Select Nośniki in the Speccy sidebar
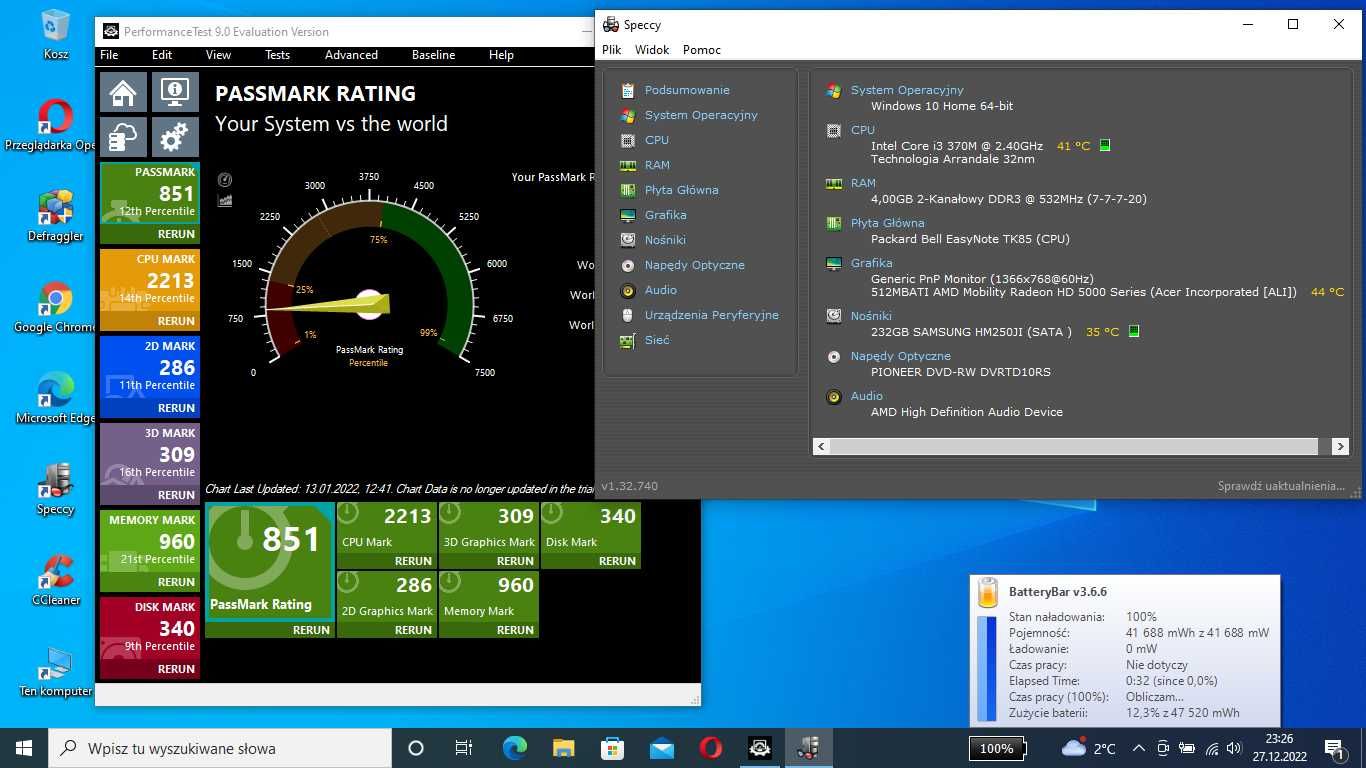 coord(665,240)
